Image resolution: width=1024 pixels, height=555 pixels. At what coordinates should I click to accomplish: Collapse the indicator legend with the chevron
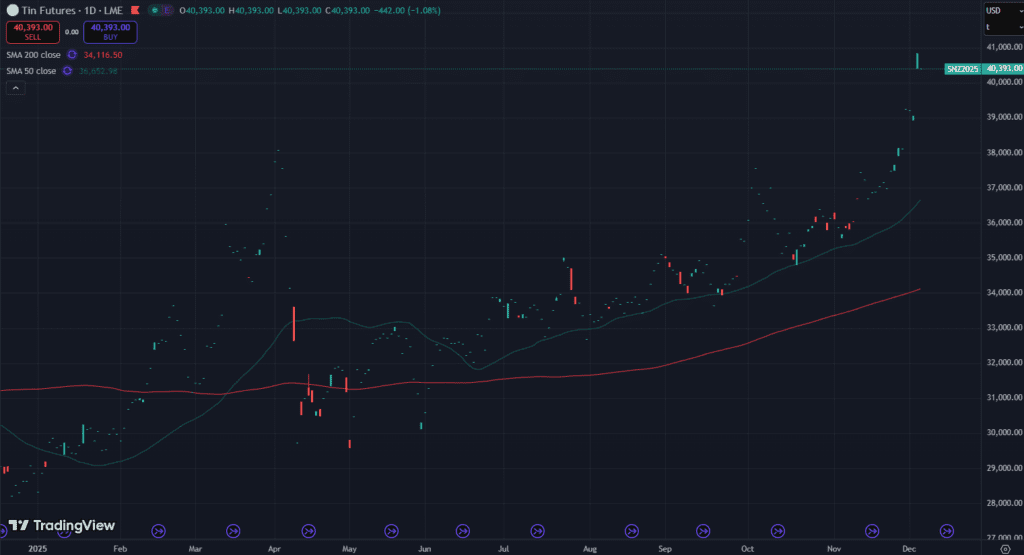tap(15, 88)
